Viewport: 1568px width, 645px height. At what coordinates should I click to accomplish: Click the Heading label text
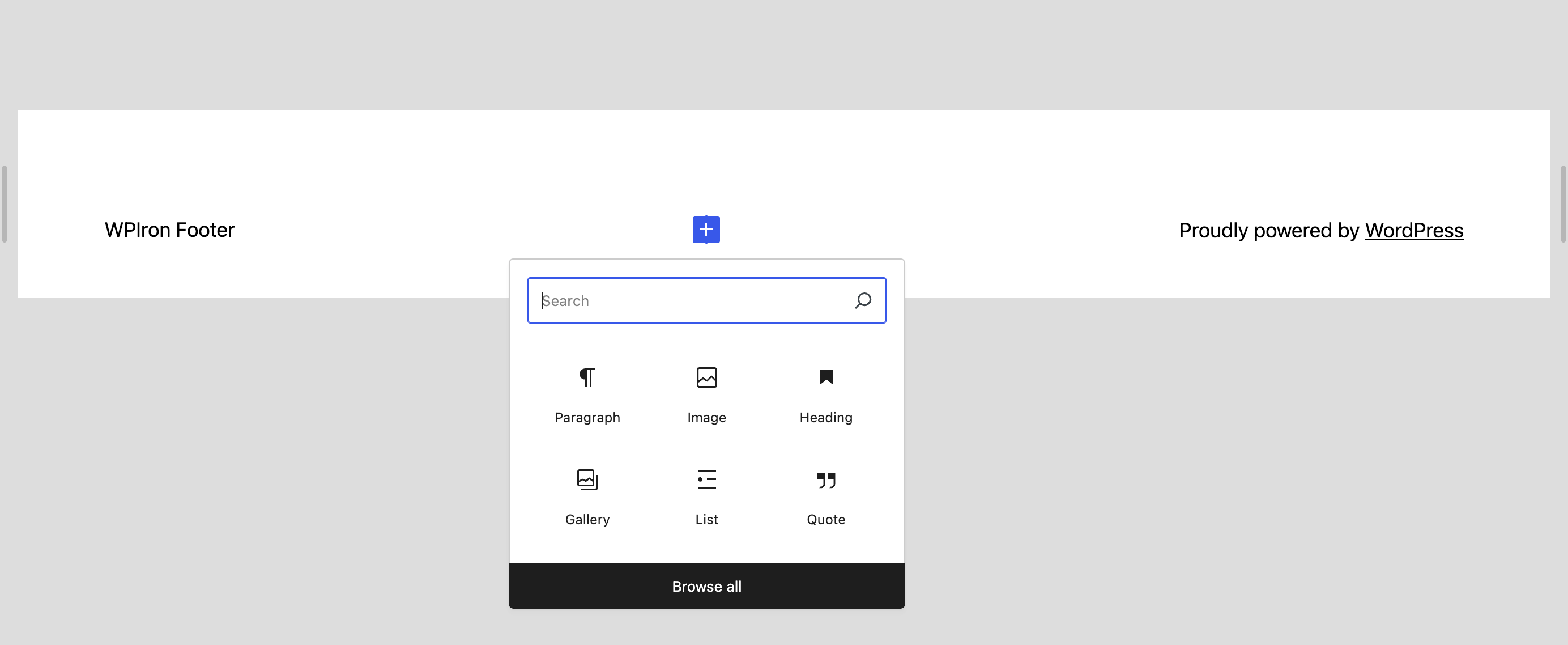(825, 417)
